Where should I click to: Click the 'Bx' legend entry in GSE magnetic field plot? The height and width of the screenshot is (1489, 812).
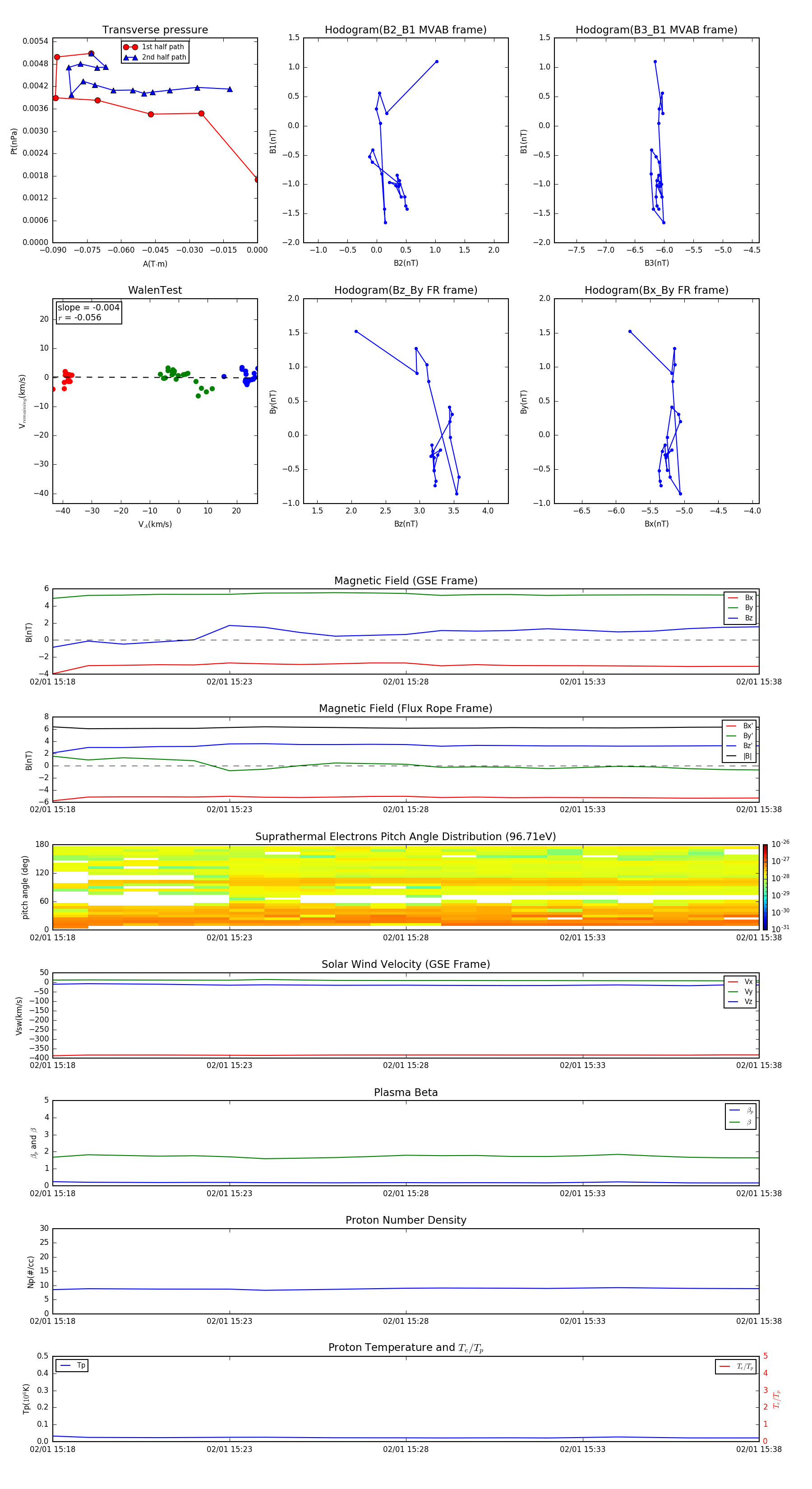[740, 598]
